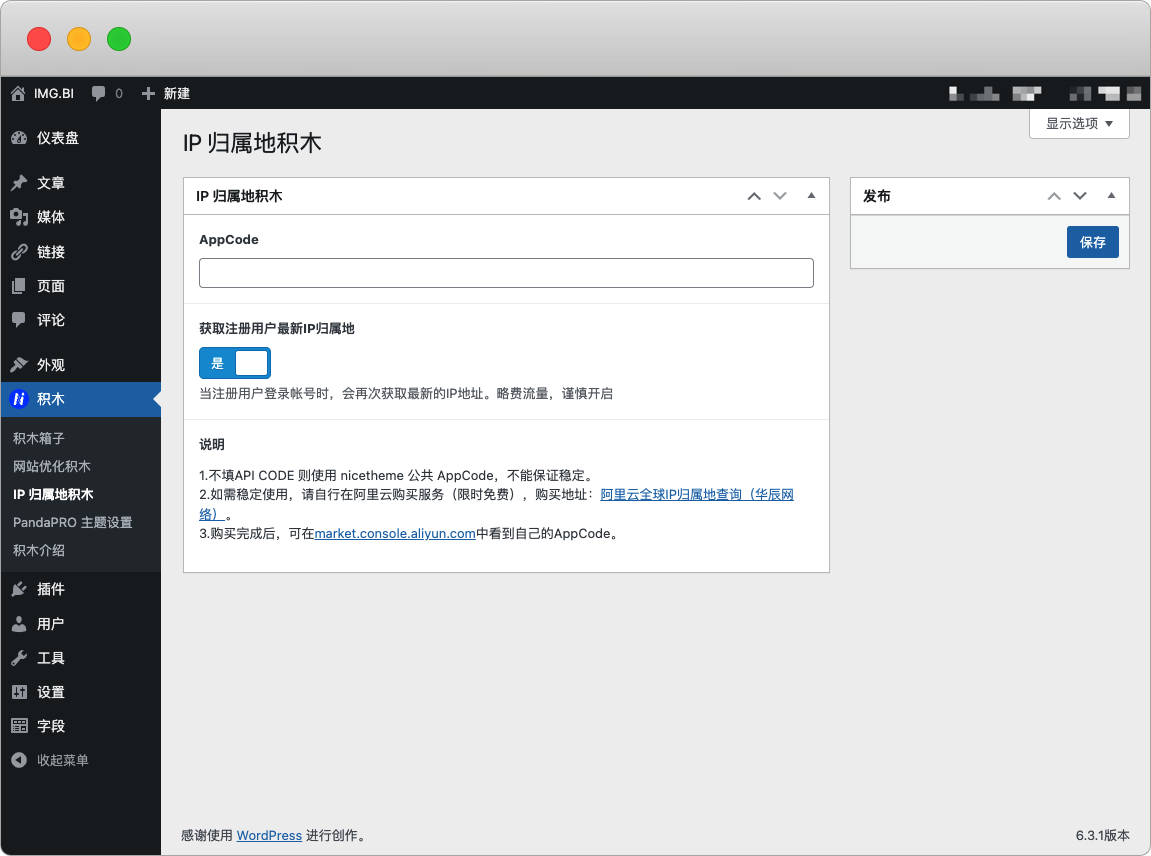Click the 媒体 media icon

click(19, 217)
